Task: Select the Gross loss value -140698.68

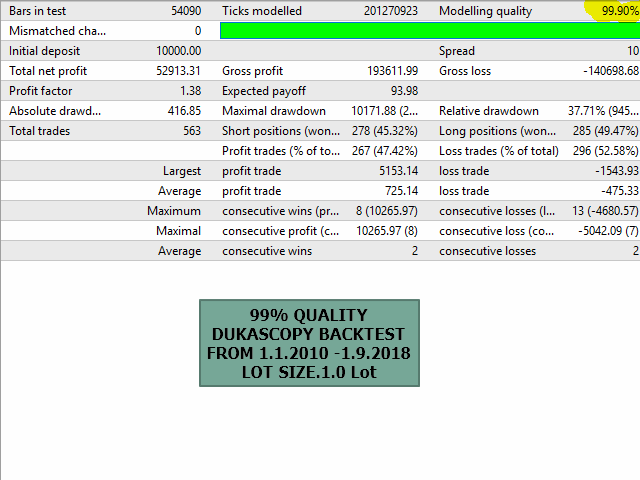Action: click(611, 71)
